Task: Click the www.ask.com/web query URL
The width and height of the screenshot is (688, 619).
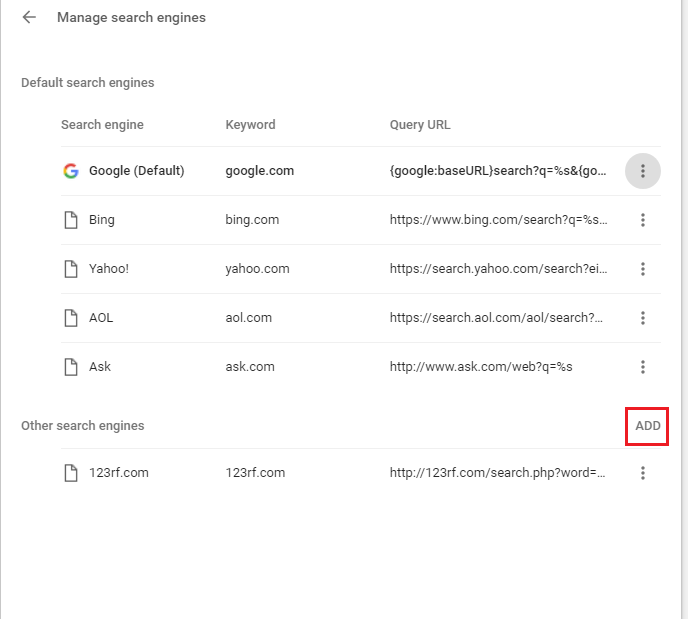Action: (x=481, y=367)
